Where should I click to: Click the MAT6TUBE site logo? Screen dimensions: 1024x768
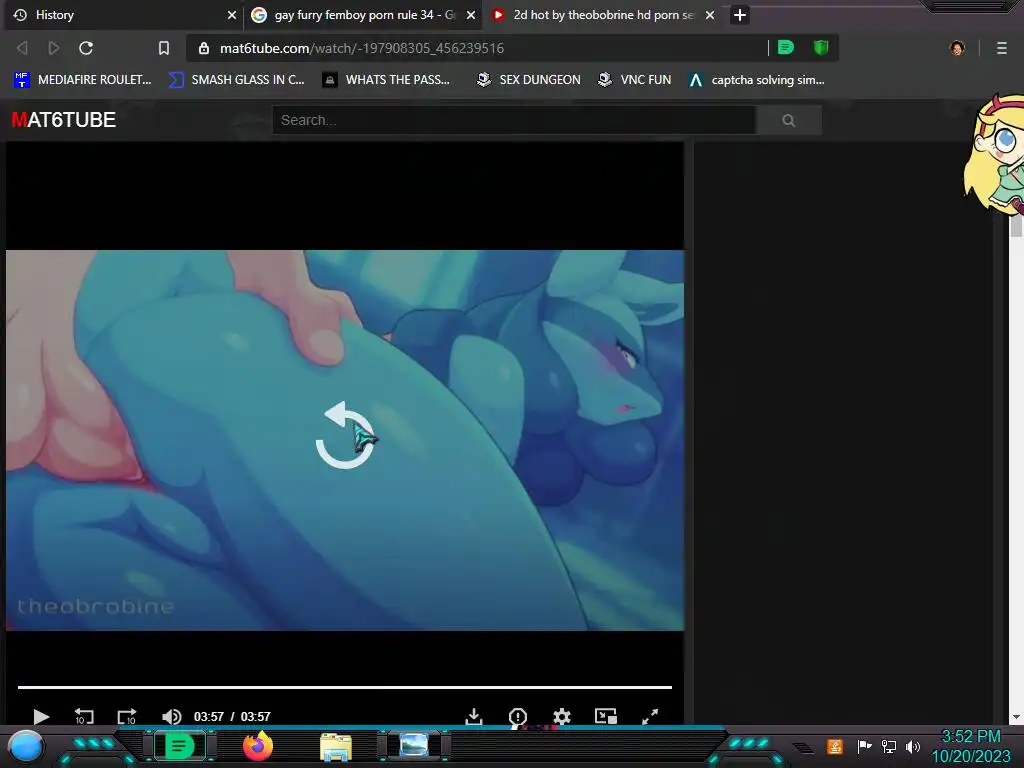[x=64, y=120]
